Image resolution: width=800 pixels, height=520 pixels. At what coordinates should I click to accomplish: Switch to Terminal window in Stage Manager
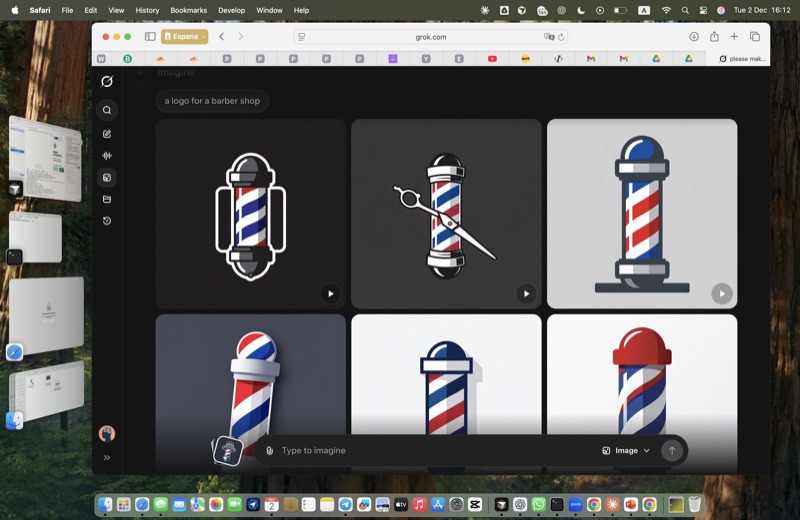point(35,238)
